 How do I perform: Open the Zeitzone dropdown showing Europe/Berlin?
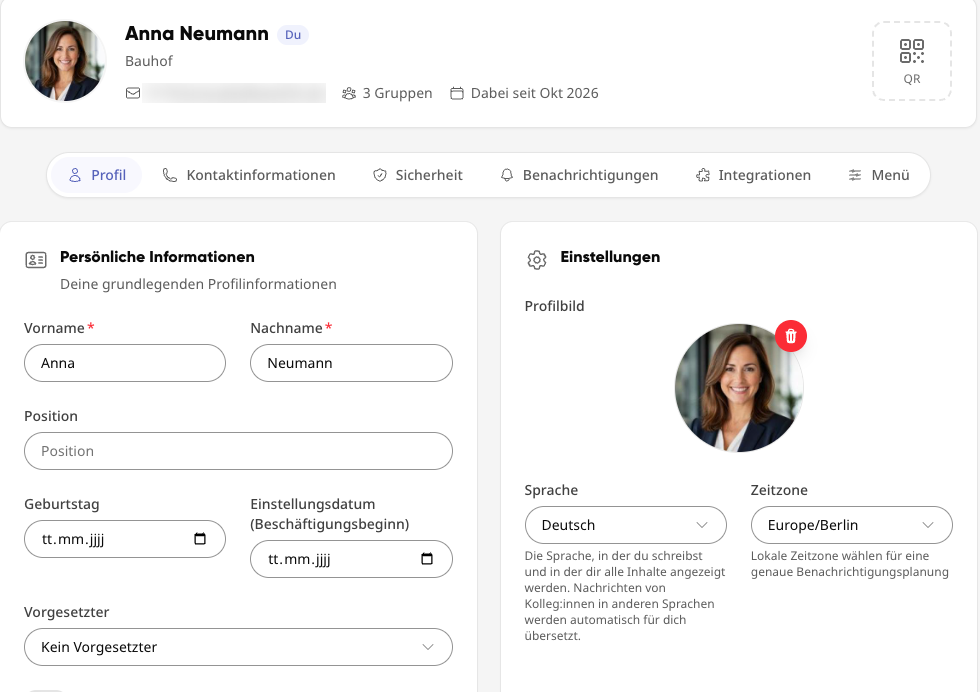851,525
